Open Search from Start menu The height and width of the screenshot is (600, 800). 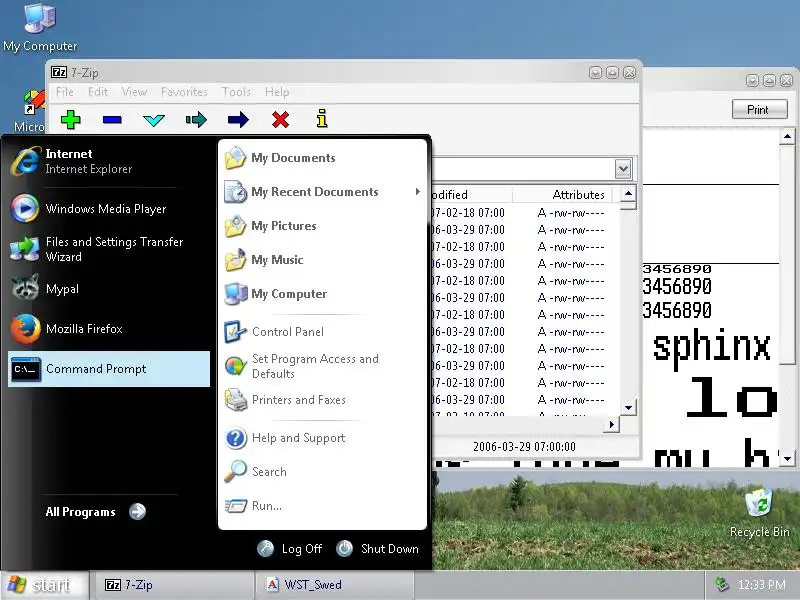[x=322, y=471]
